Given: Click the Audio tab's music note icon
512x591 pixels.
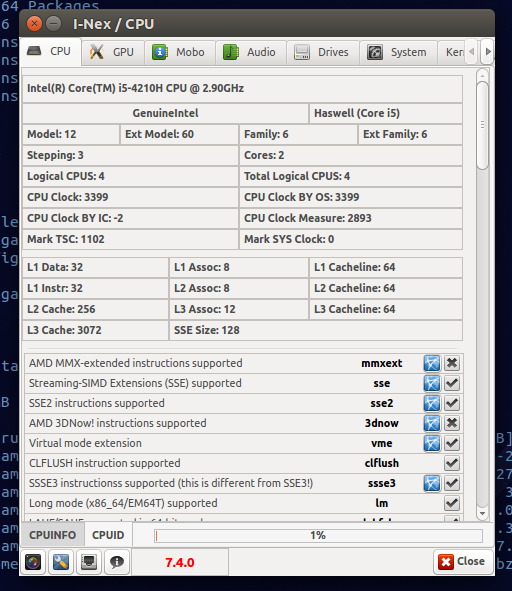Looking at the screenshot, I should tap(230, 52).
